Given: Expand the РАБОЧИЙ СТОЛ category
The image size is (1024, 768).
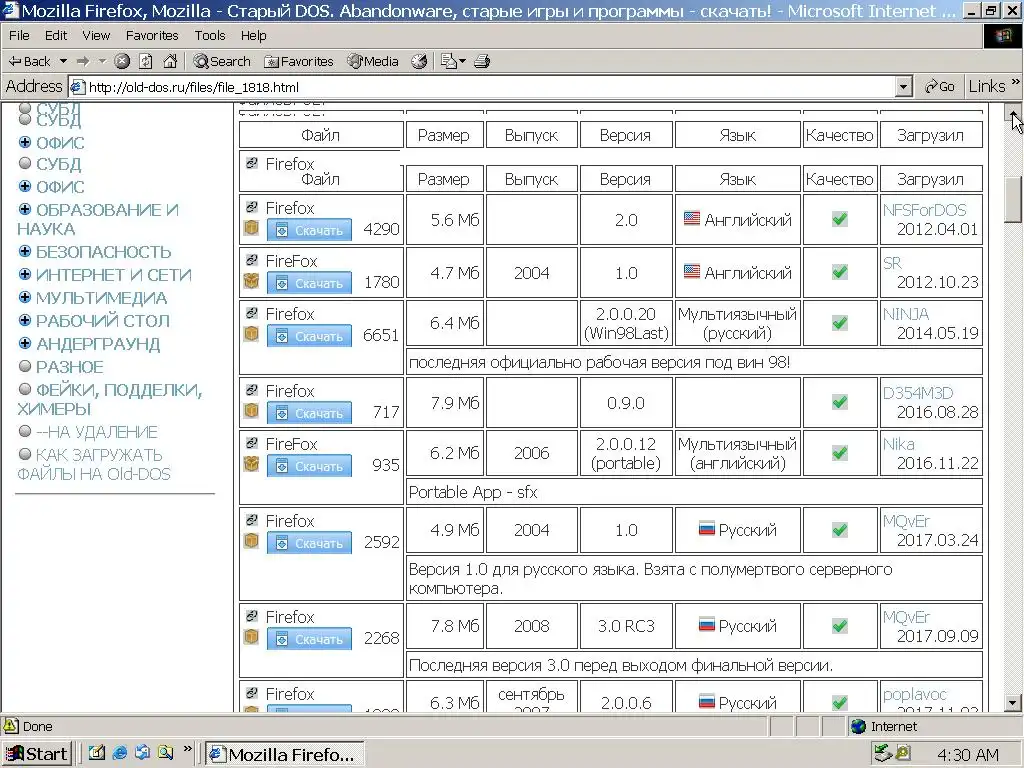Looking at the screenshot, I should (25, 321).
